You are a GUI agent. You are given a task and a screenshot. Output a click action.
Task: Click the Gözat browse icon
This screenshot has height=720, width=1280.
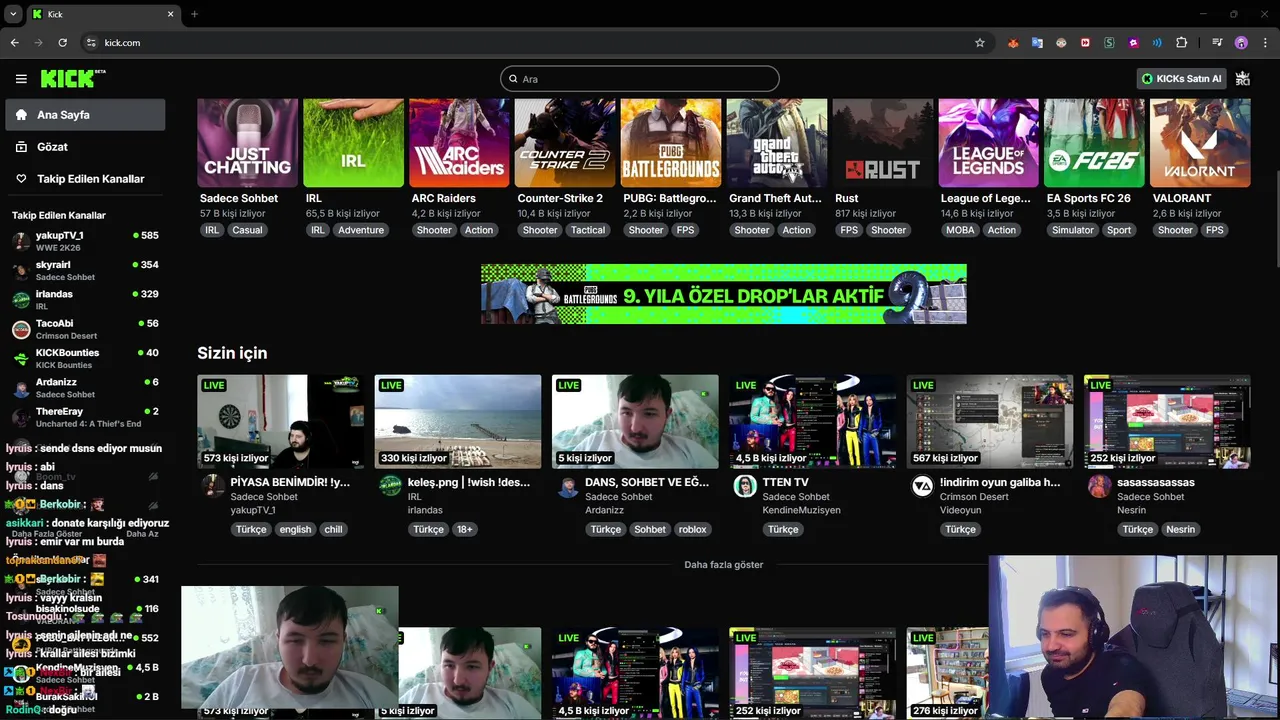click(x=21, y=147)
